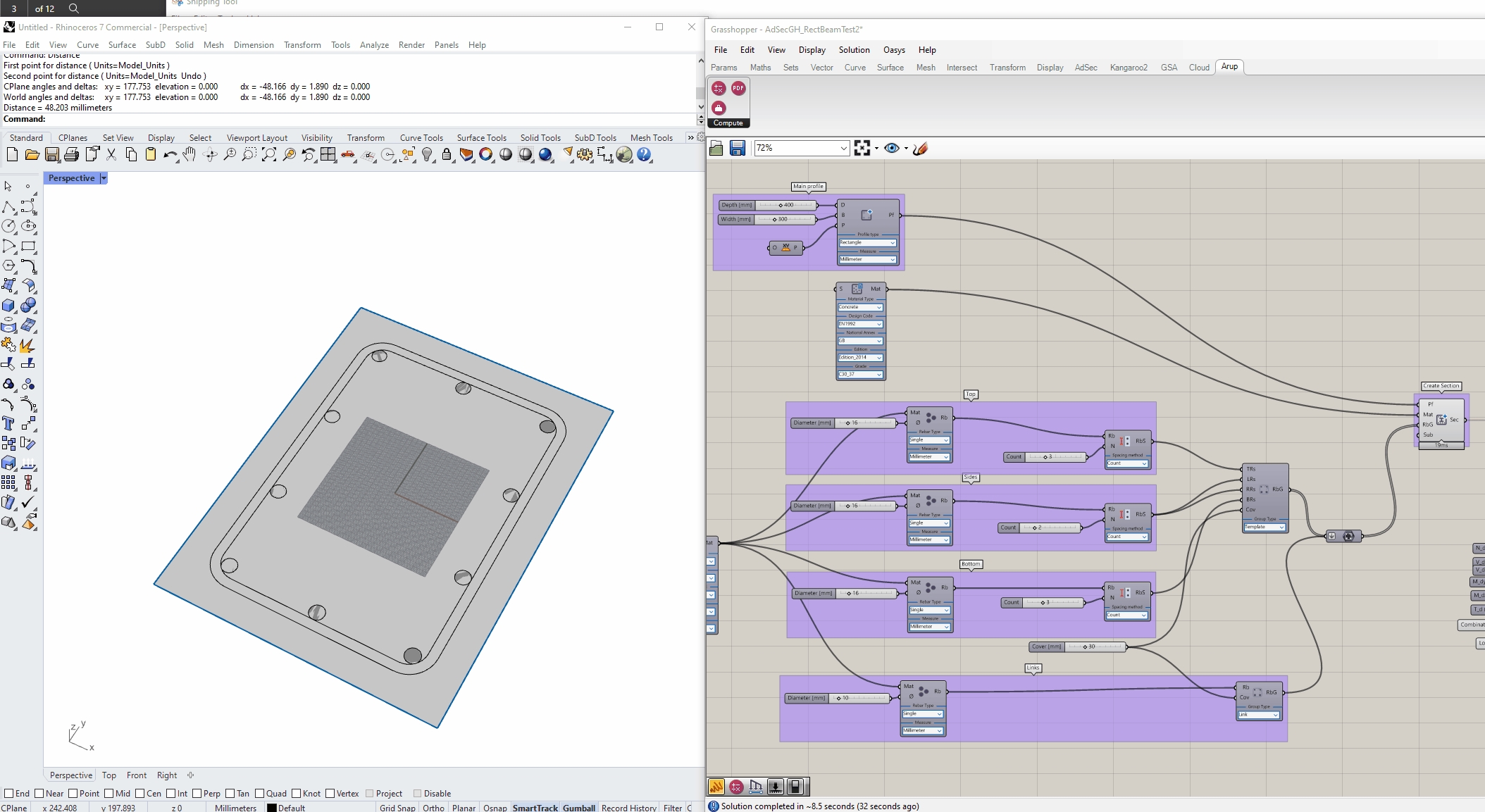Tick the Point osnap checkbox

coord(73,794)
